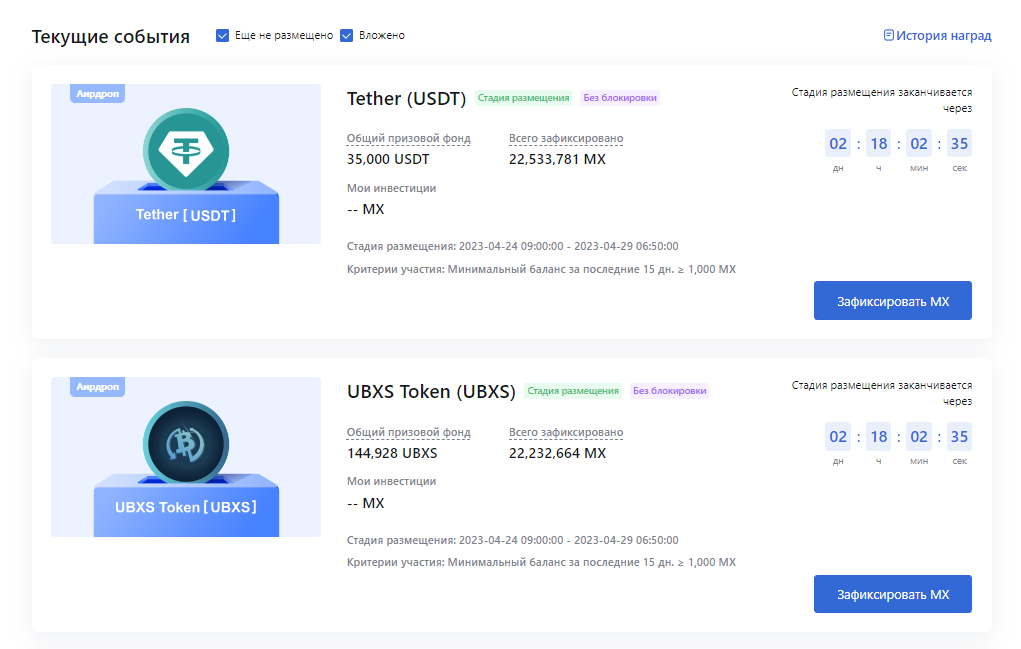Click the 'Текущие события' heading
This screenshot has height=649, width=1021.
111,36
